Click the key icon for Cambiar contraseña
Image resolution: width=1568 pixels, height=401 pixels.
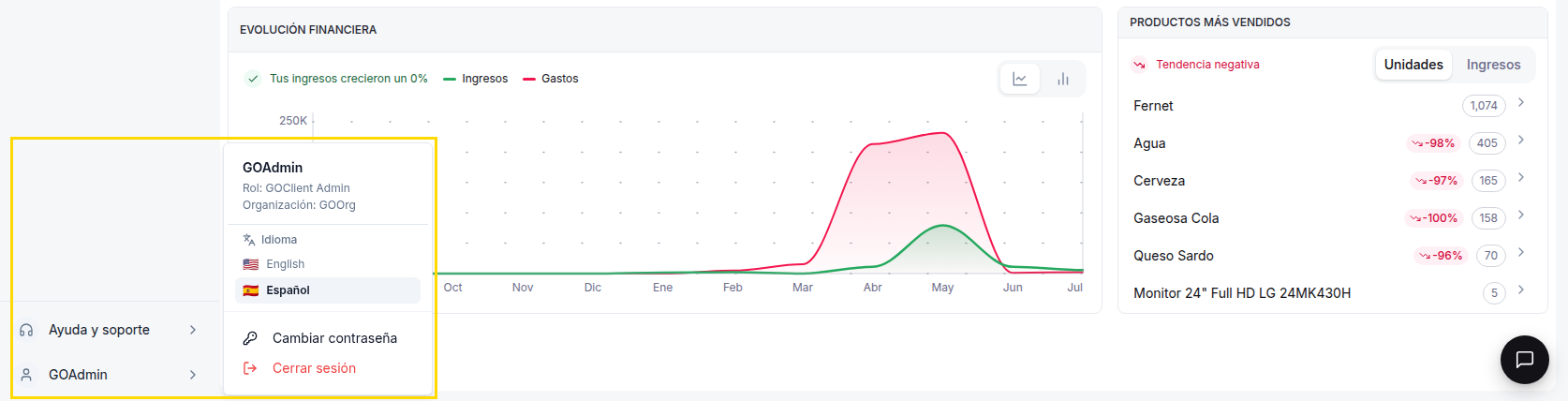pos(250,338)
